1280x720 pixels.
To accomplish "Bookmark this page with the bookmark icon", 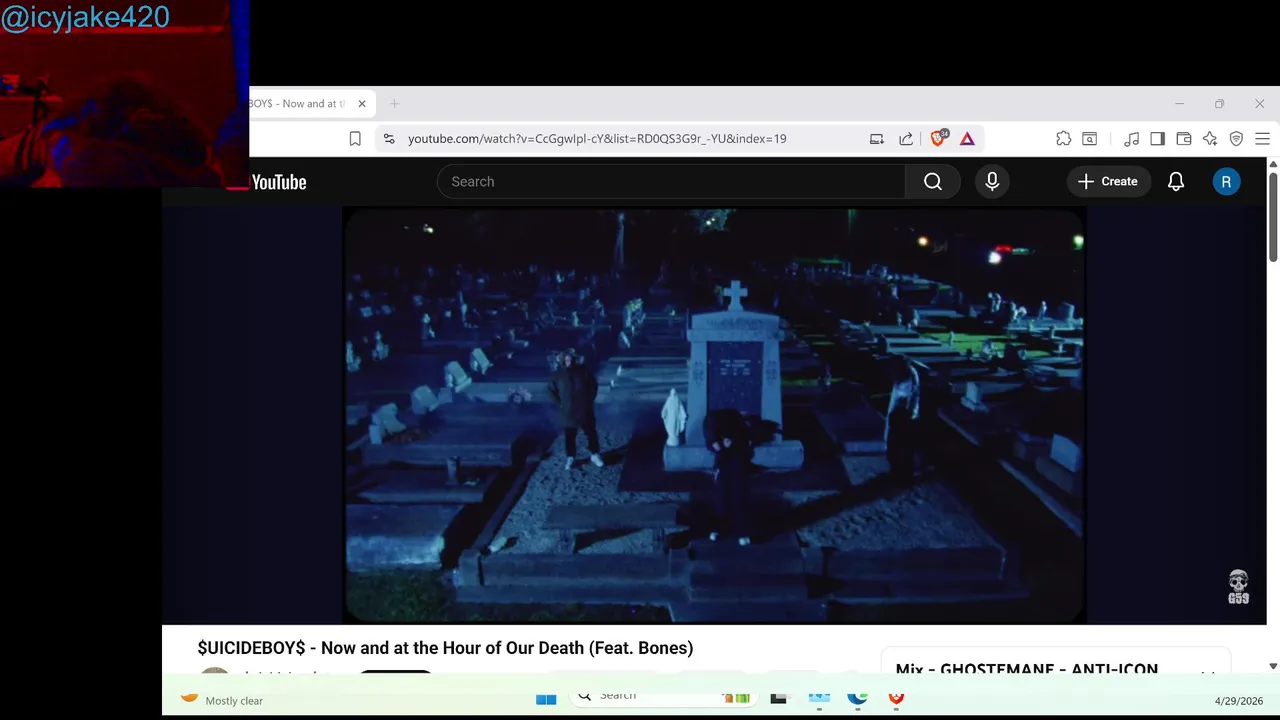I will (355, 139).
